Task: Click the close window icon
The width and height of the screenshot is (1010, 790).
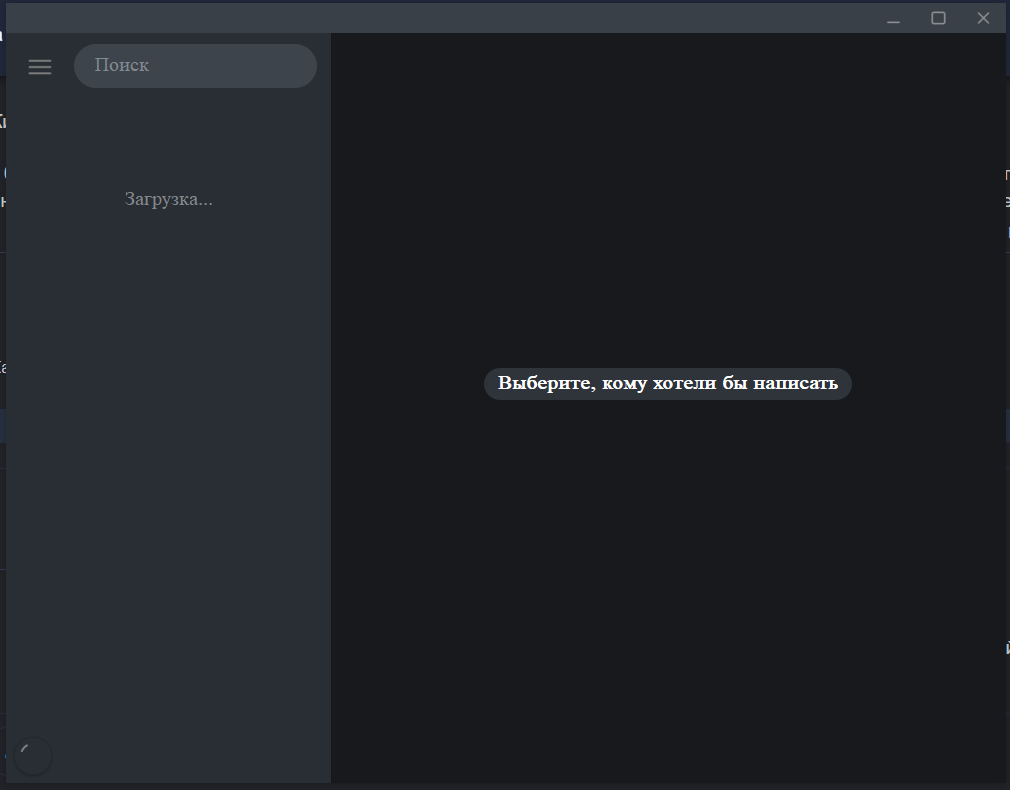Action: click(x=983, y=18)
